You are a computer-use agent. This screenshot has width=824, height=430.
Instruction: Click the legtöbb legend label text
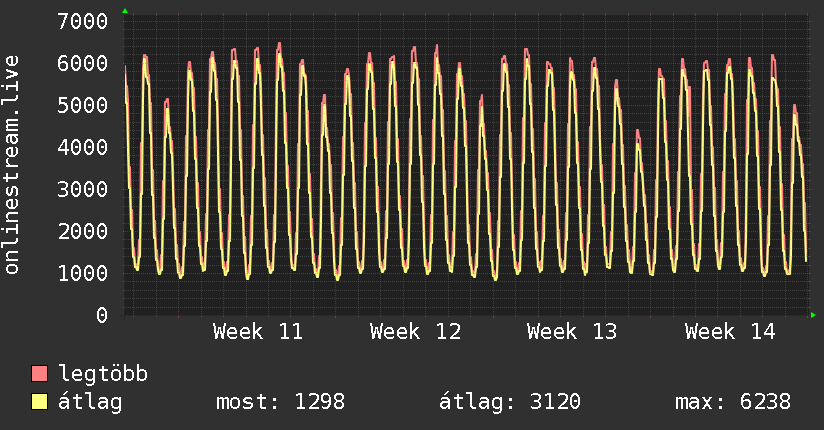104,374
